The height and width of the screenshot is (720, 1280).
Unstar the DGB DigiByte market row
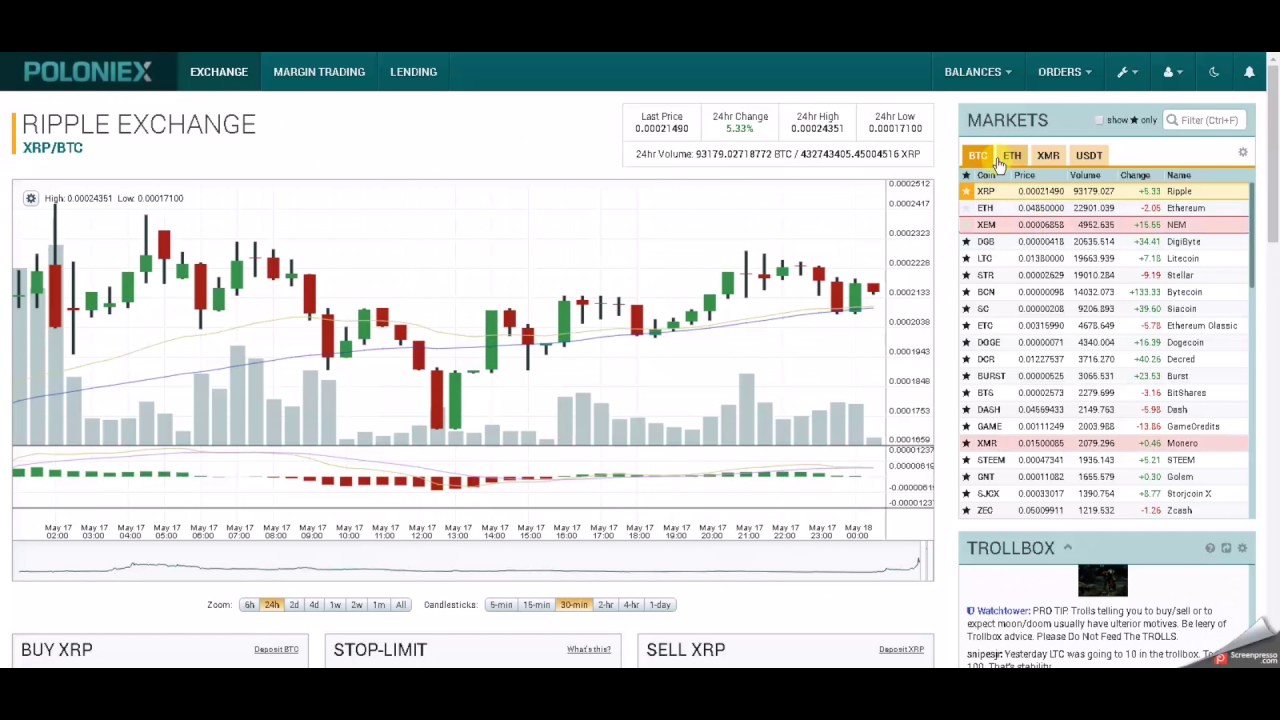(x=966, y=242)
